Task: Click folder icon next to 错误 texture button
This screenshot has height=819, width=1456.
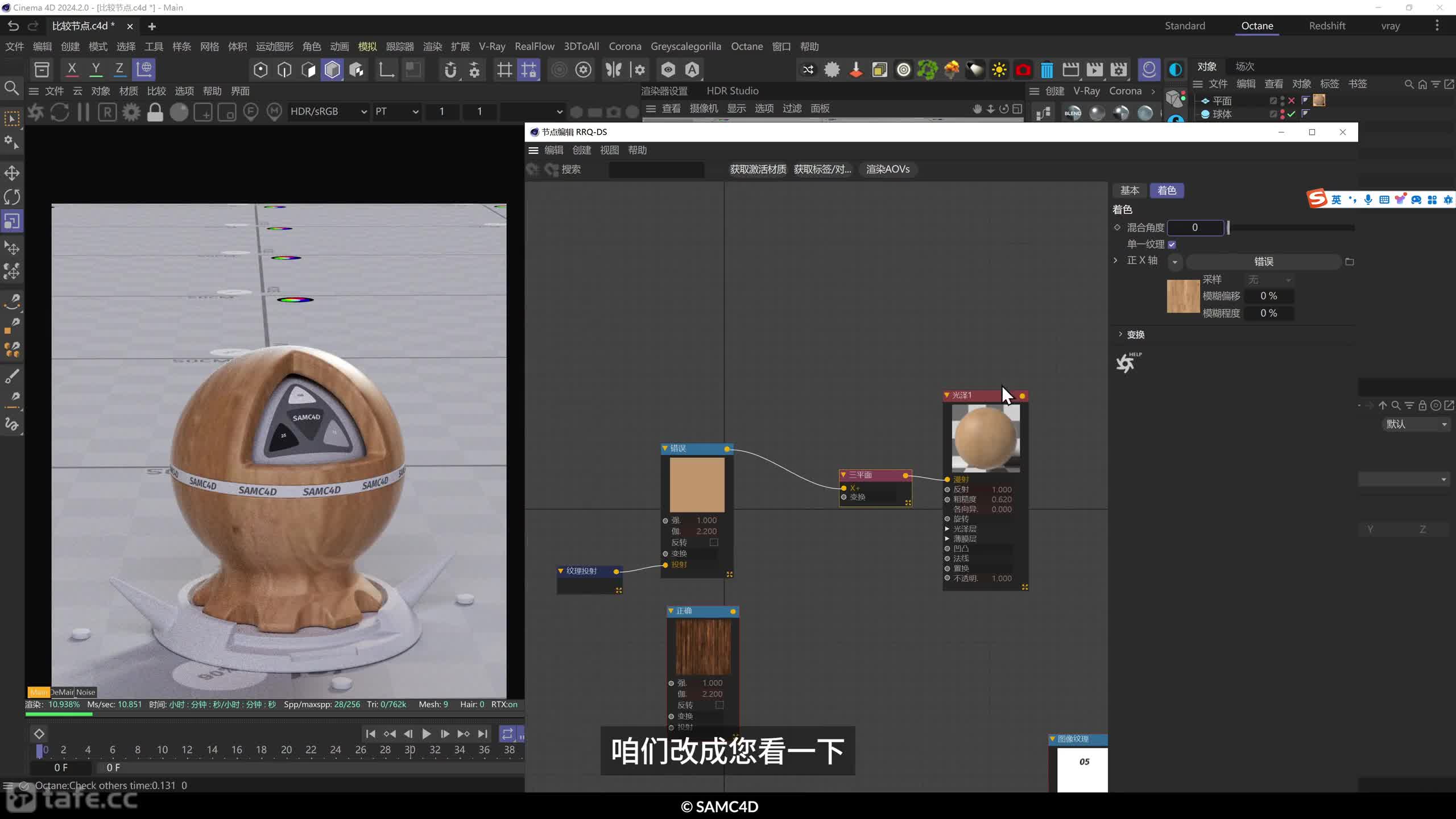Action: click(1349, 262)
